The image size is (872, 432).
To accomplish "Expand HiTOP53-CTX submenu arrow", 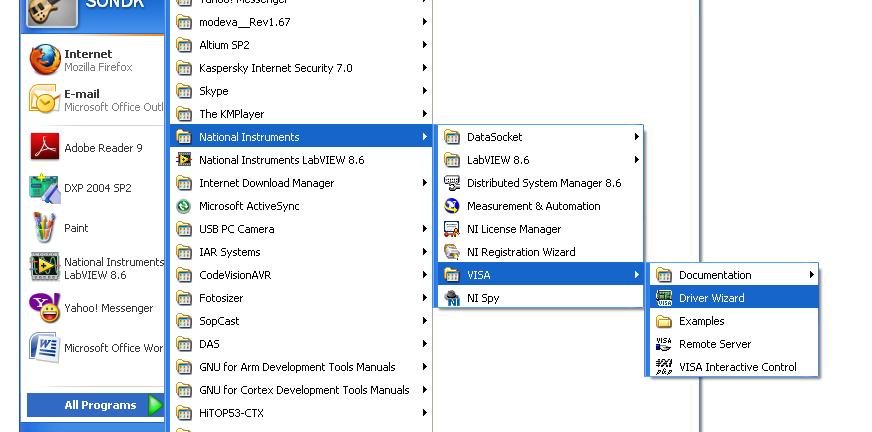I will coord(424,413).
